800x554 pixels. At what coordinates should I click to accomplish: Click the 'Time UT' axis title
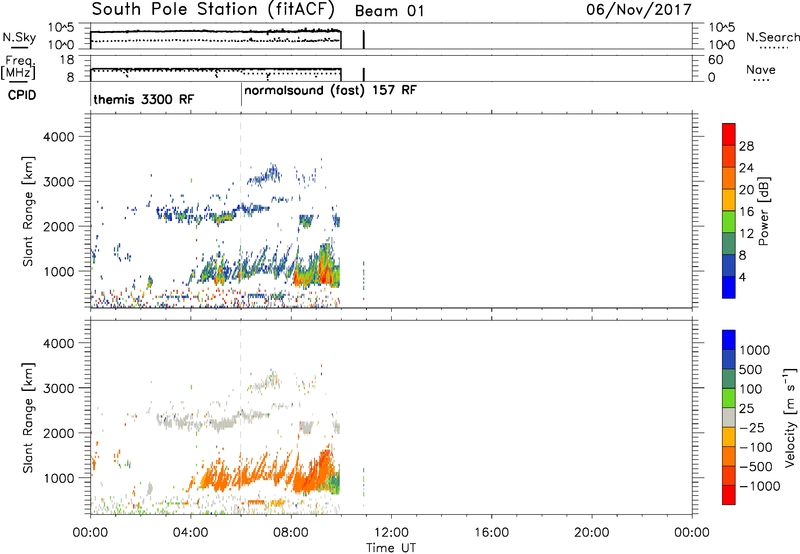click(x=391, y=548)
